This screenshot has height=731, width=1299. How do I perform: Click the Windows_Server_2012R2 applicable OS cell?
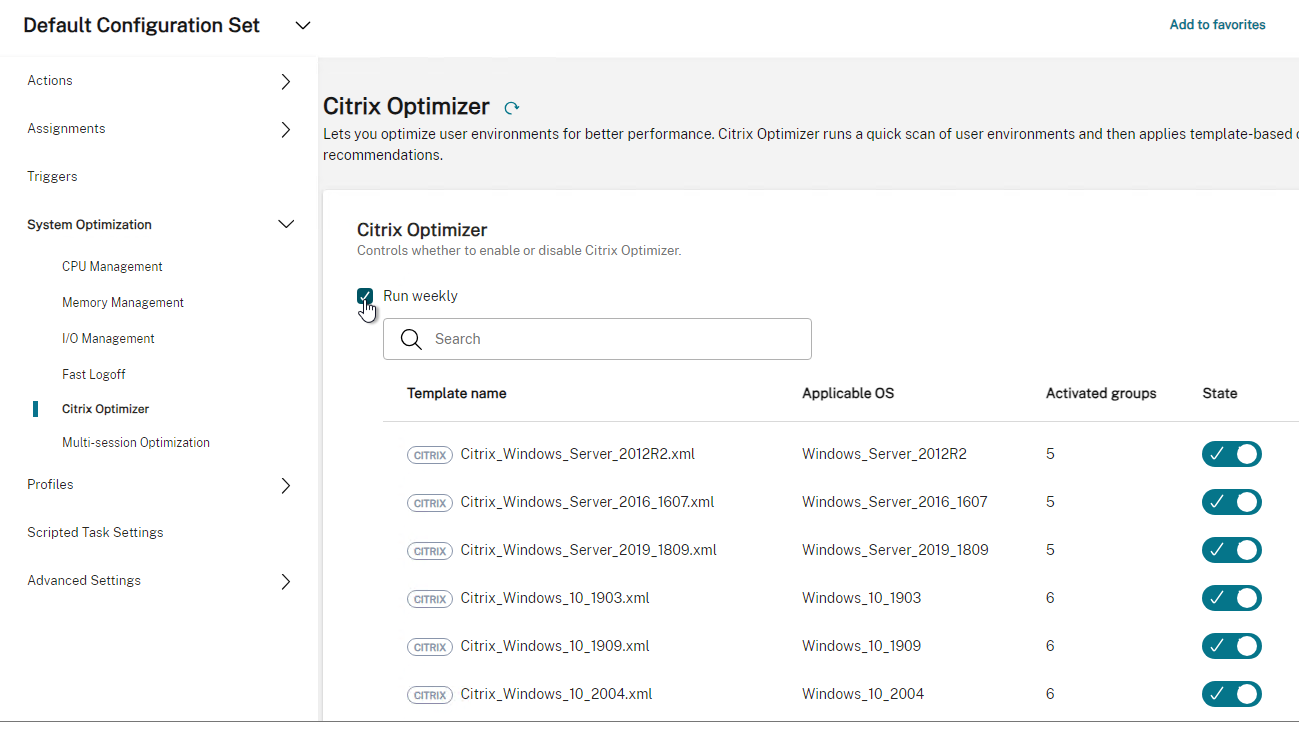(884, 454)
